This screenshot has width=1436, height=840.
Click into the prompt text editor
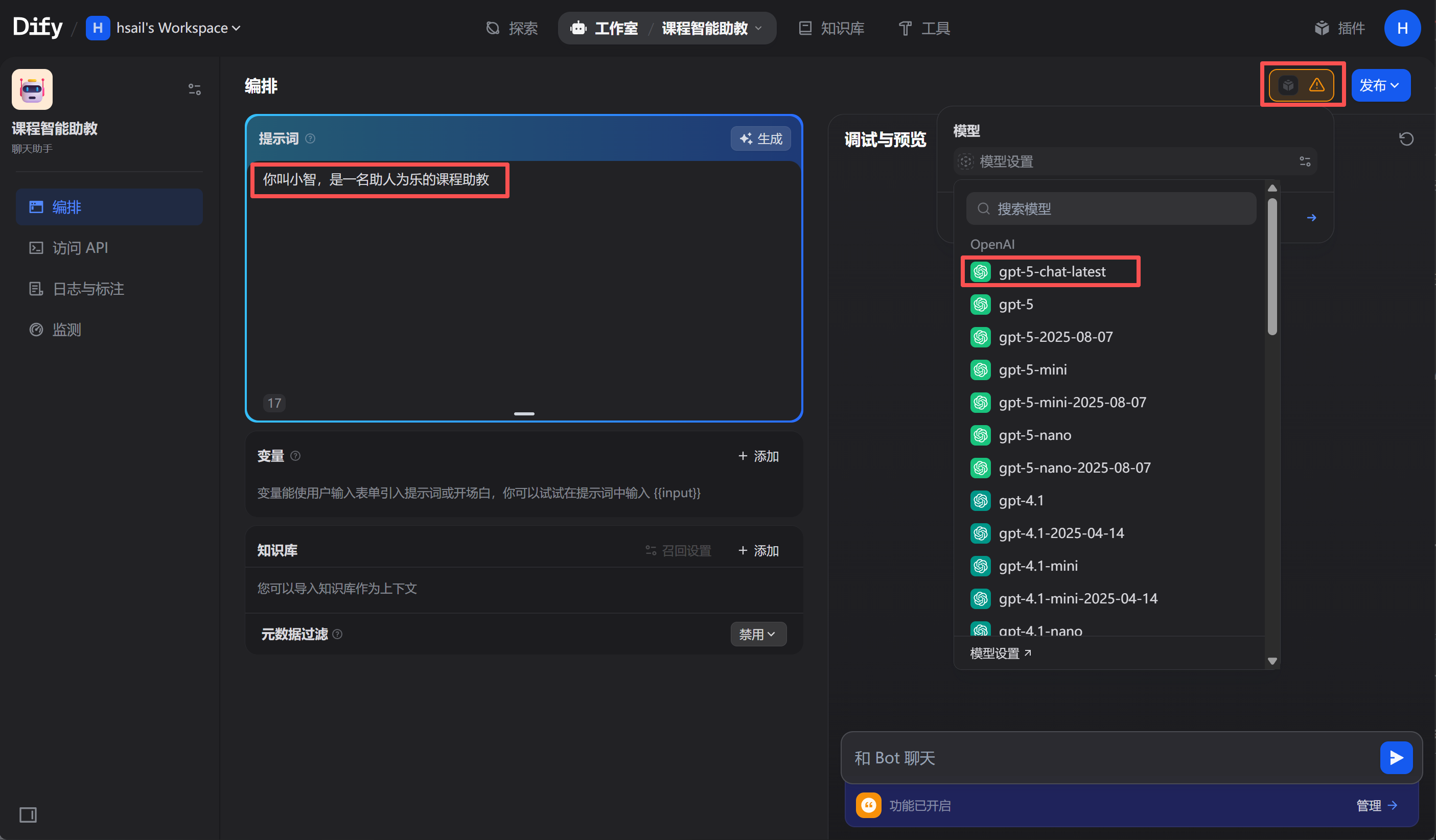[x=524, y=279]
